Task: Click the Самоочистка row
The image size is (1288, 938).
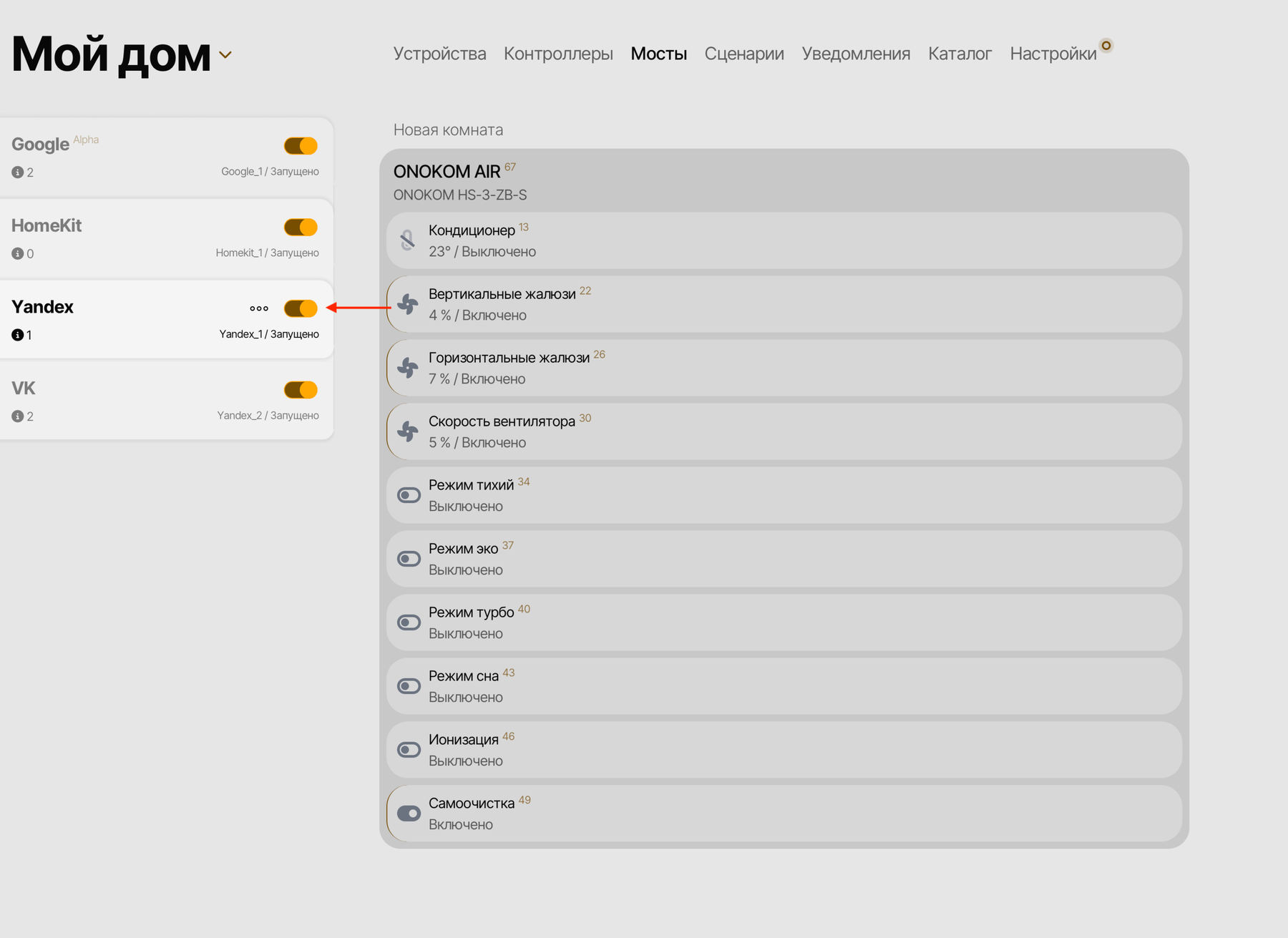Action: point(784,814)
